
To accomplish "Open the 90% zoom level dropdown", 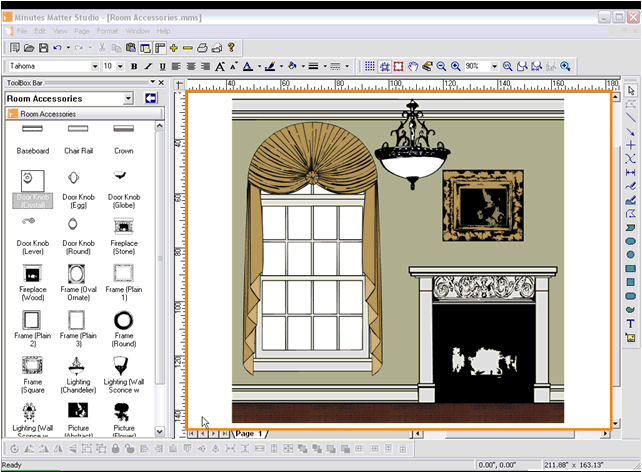I will click(494, 66).
